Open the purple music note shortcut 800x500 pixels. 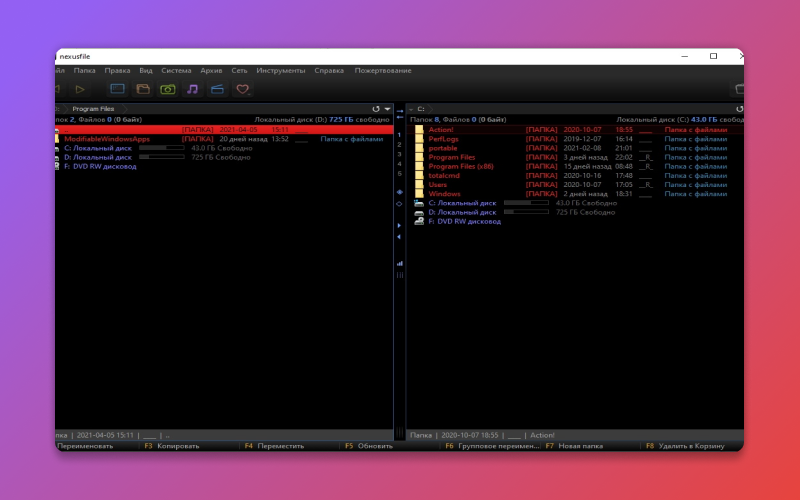pyautogui.click(x=192, y=89)
